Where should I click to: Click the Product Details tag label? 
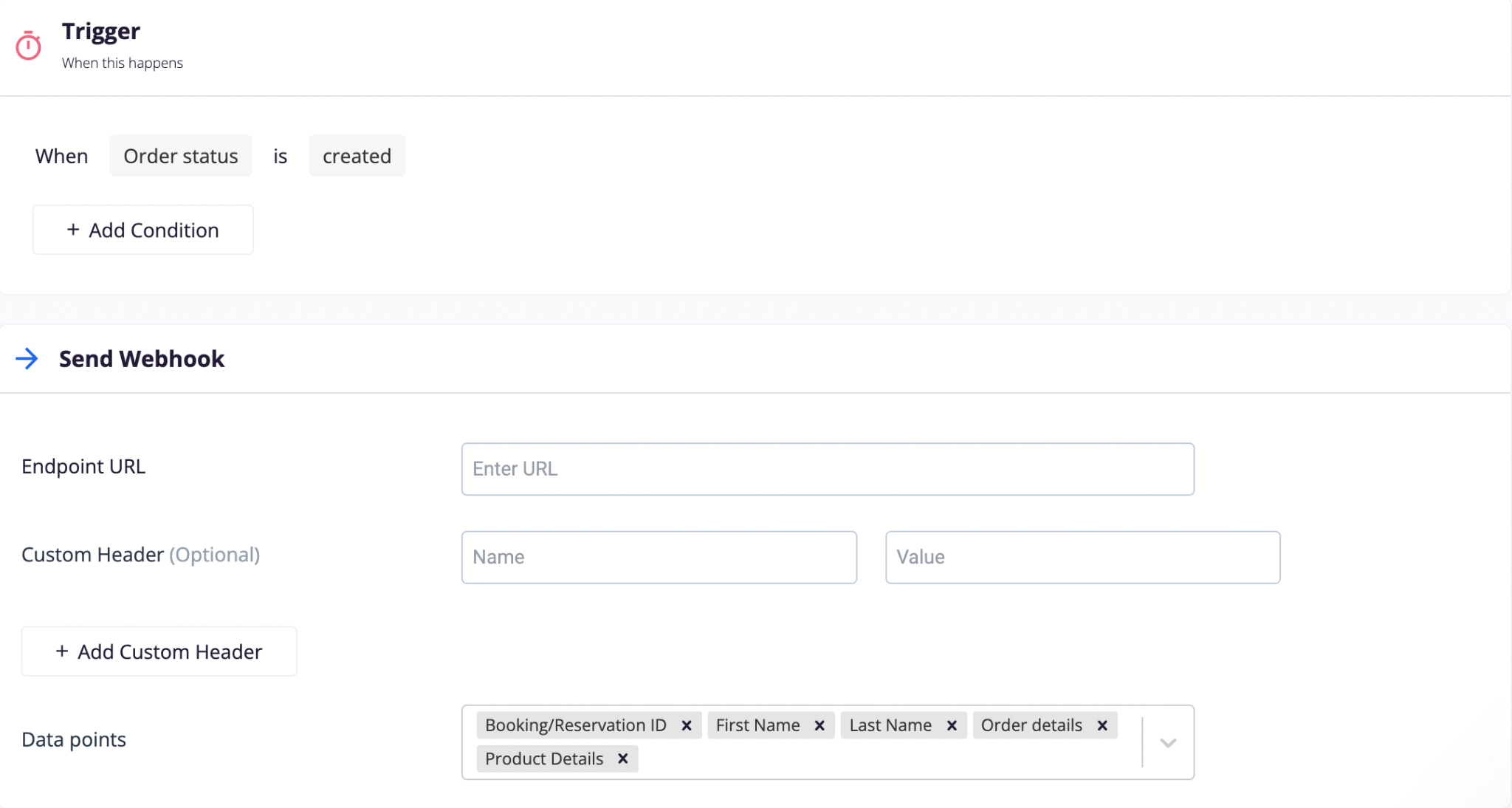point(544,759)
